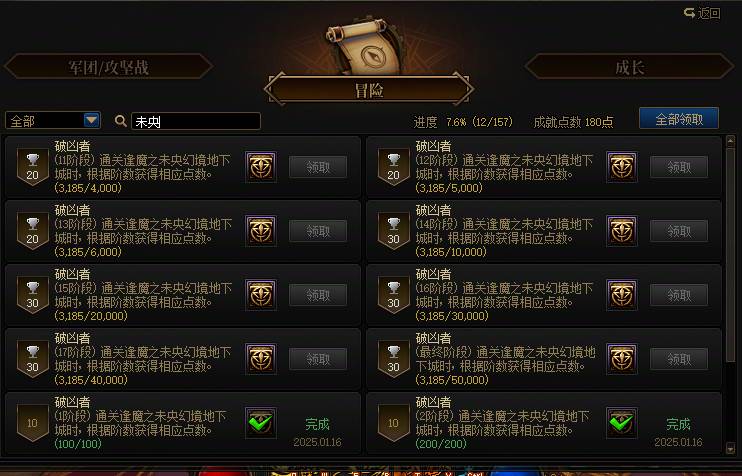742x476 pixels.
Task: Click the green checkmark icon for 1阶段
Action: 261,423
